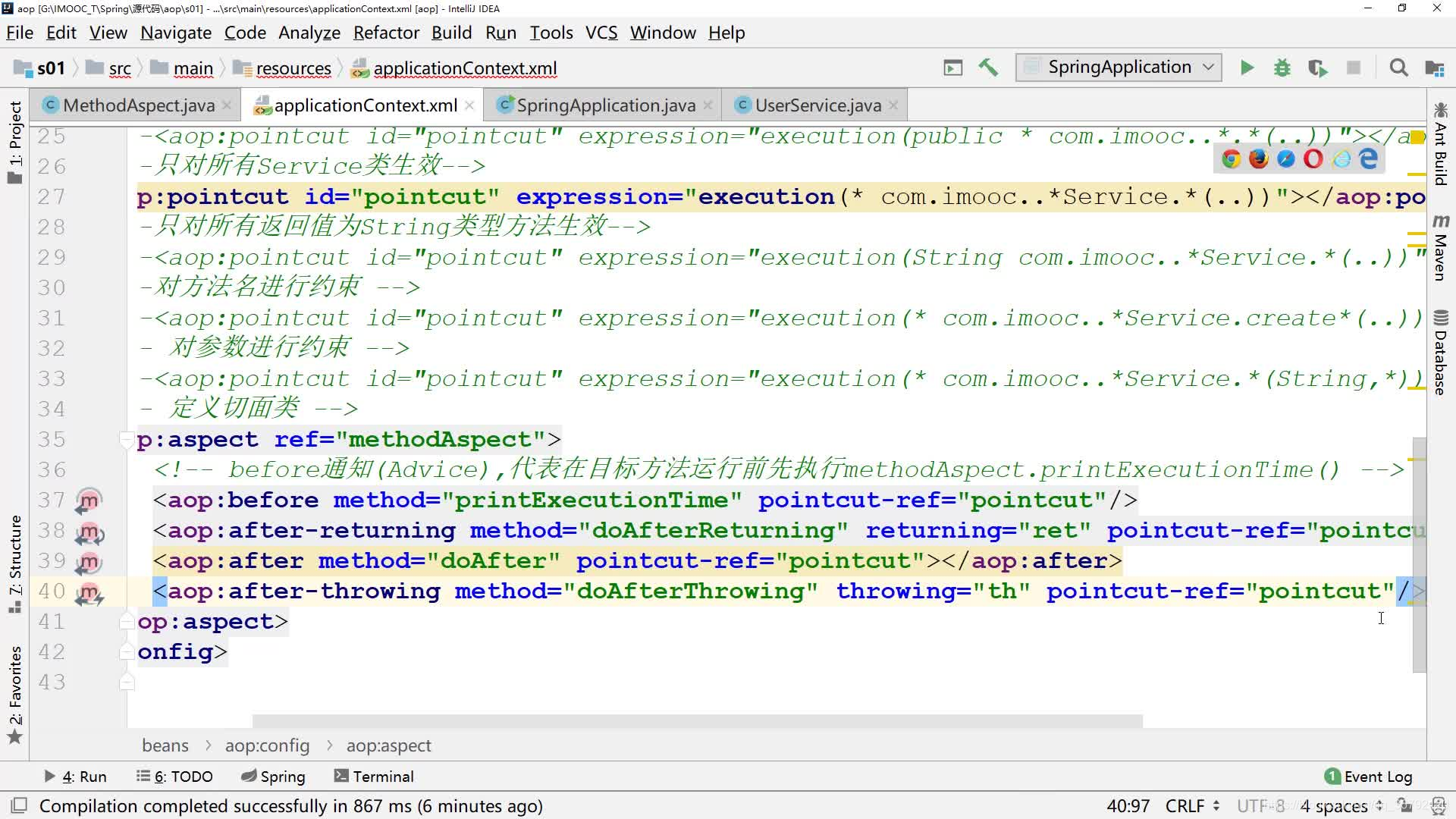The height and width of the screenshot is (819, 1456).
Task: Toggle the Structure tool window
Action: [14, 564]
